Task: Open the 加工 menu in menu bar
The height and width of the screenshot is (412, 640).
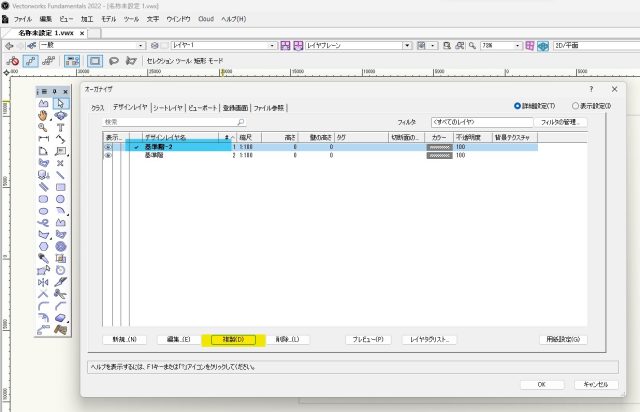Action: click(88, 19)
